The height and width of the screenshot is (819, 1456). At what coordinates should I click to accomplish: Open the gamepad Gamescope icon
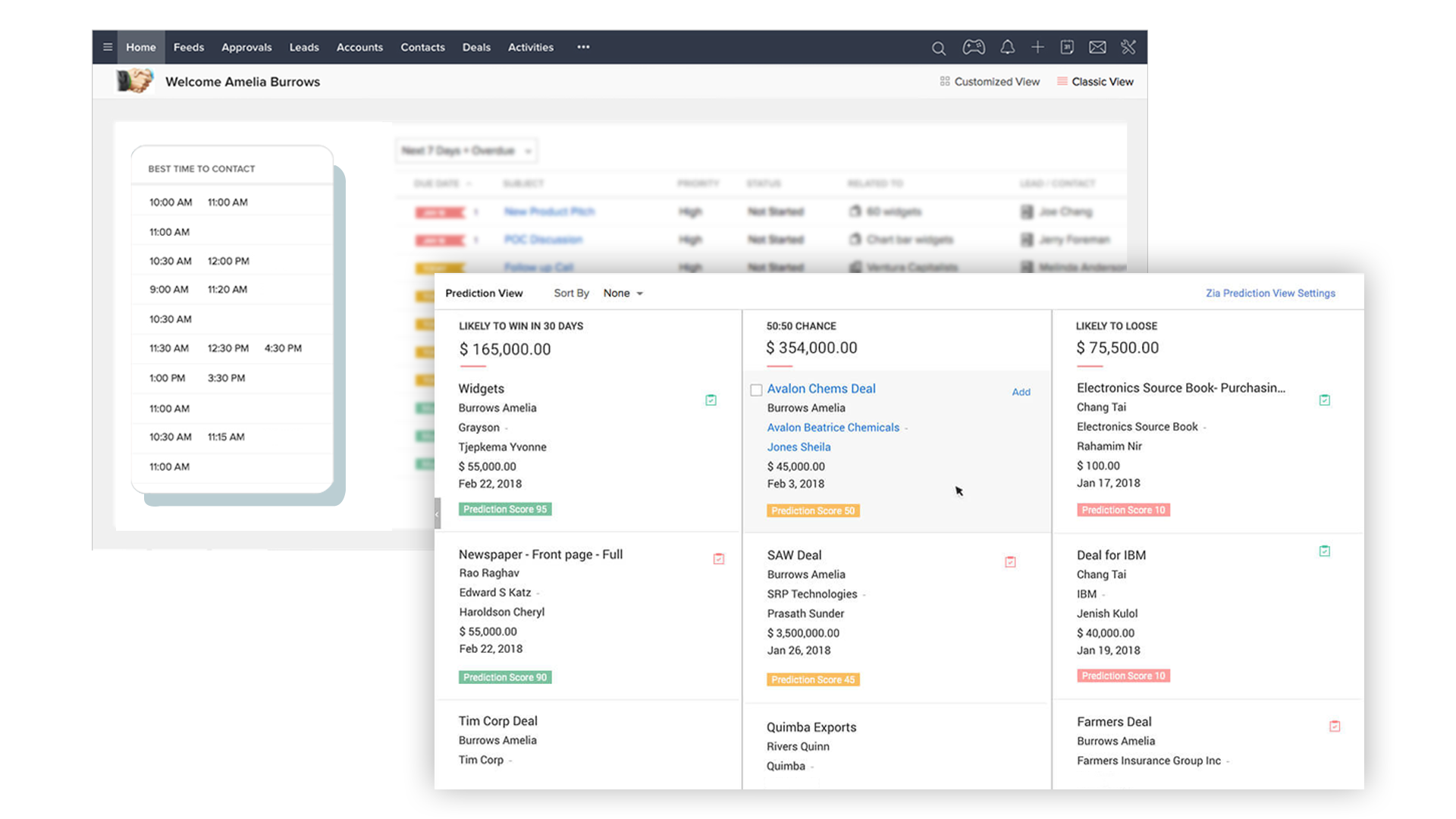[974, 47]
